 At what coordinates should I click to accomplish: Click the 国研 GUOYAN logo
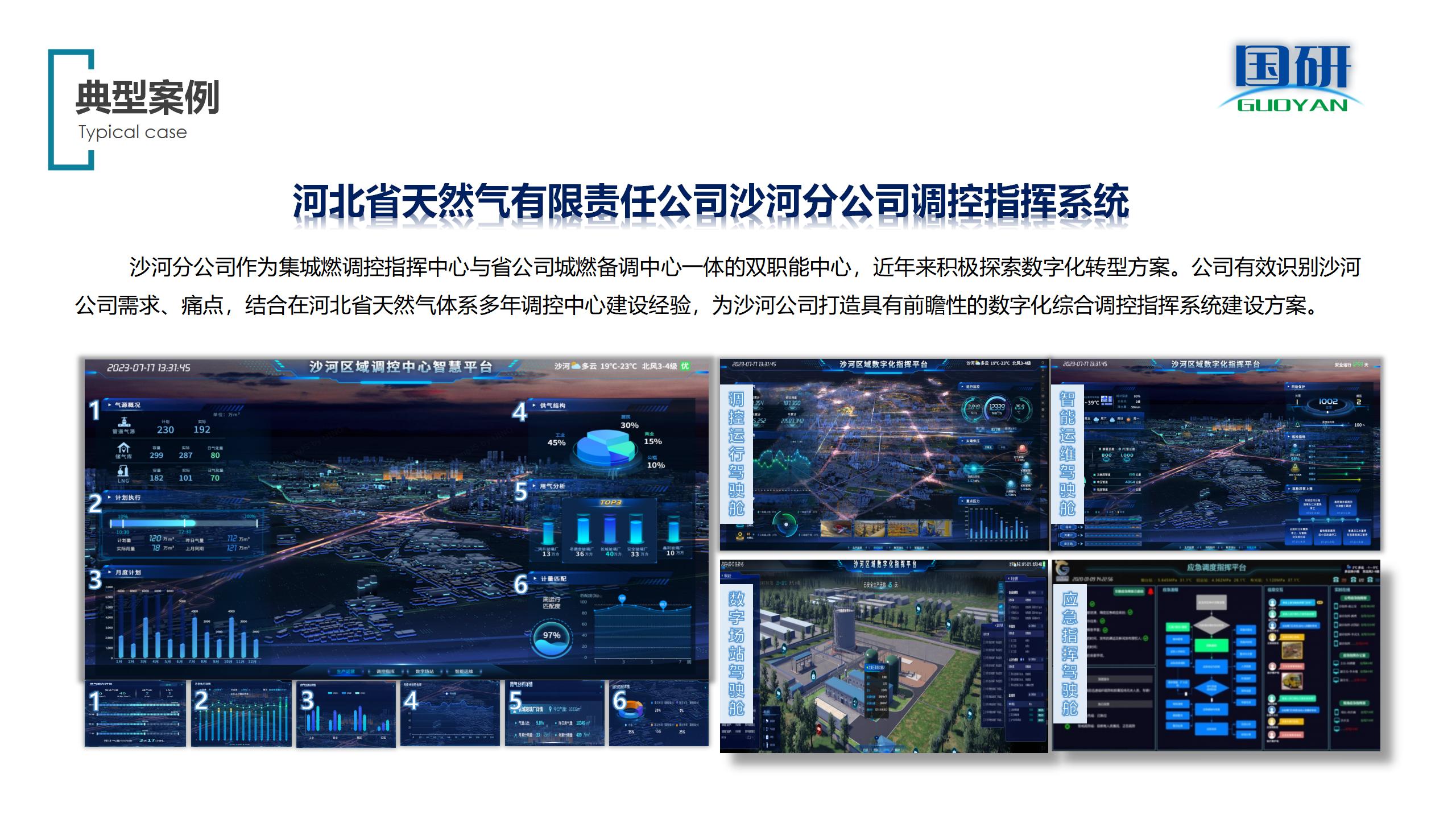pos(1291,78)
